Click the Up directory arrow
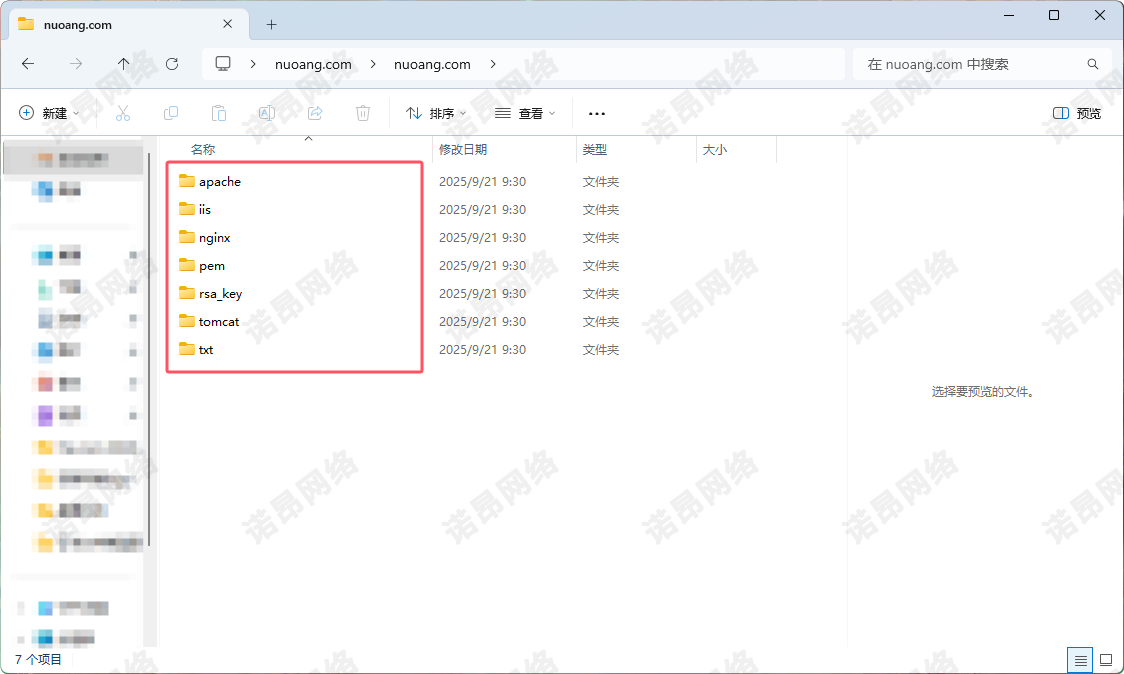 tap(124, 64)
